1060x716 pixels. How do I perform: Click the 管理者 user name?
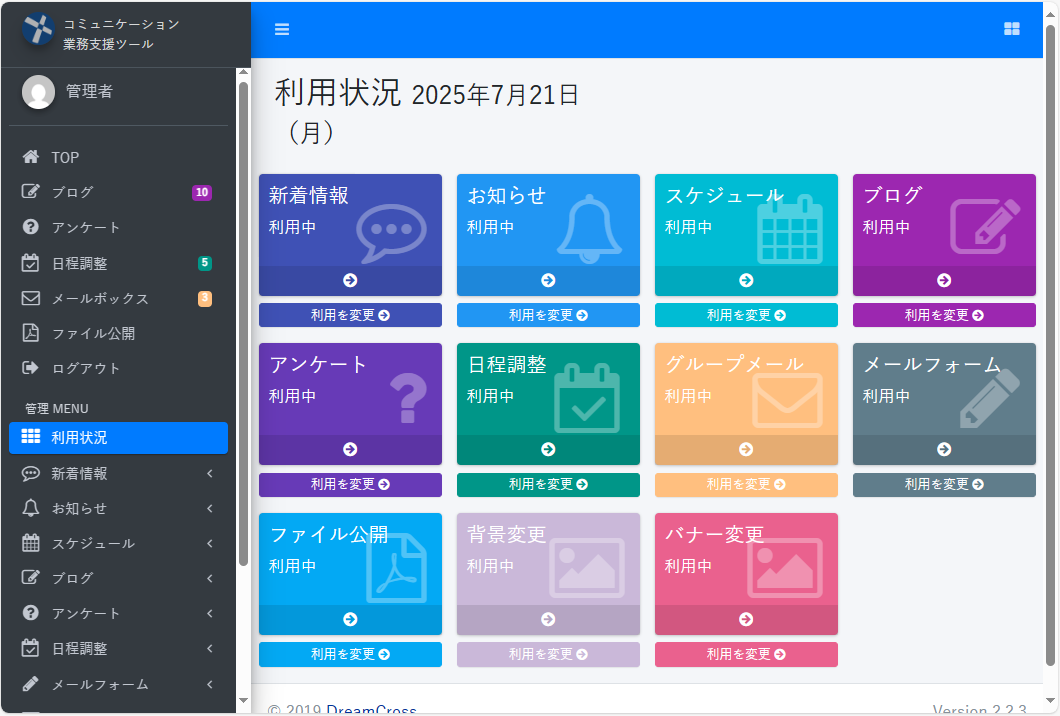pyautogui.click(x=89, y=91)
